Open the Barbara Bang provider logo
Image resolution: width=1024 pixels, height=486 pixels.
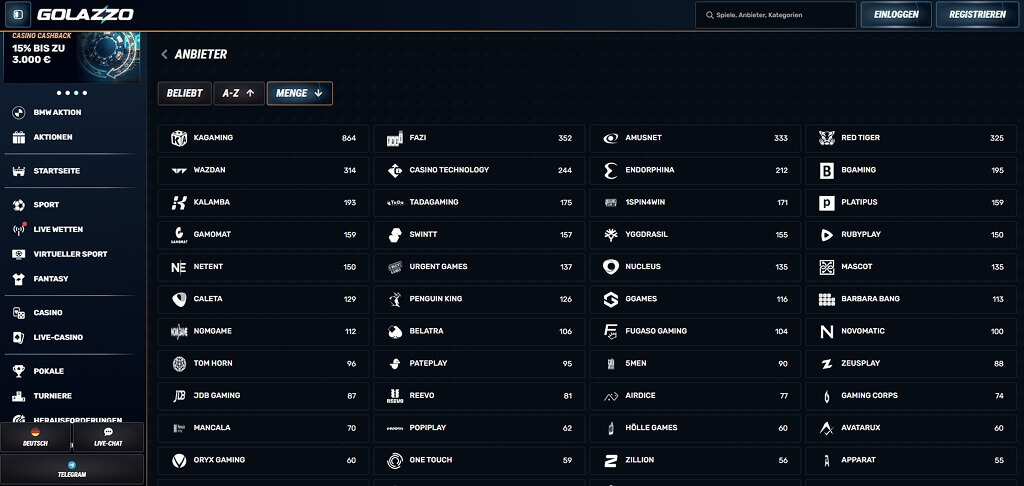(827, 299)
